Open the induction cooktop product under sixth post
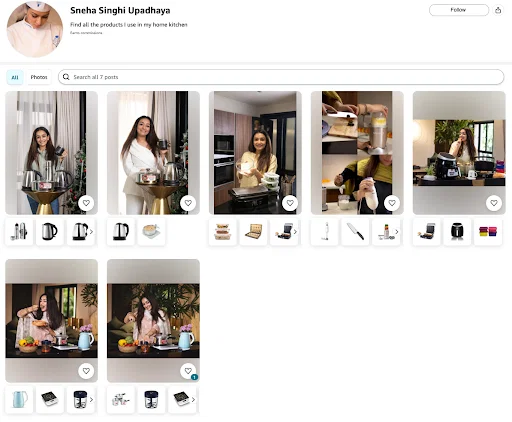 coord(50,399)
